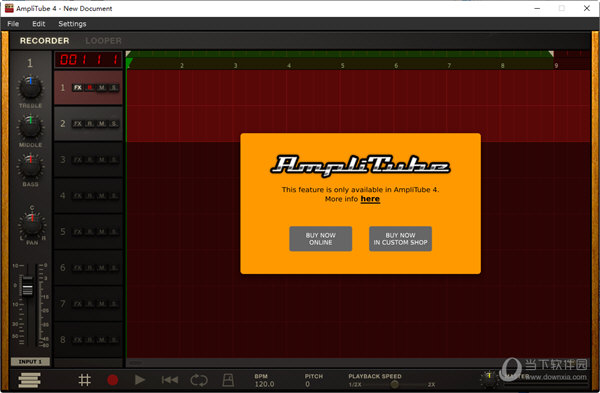Click the Middle knob

click(x=30, y=127)
